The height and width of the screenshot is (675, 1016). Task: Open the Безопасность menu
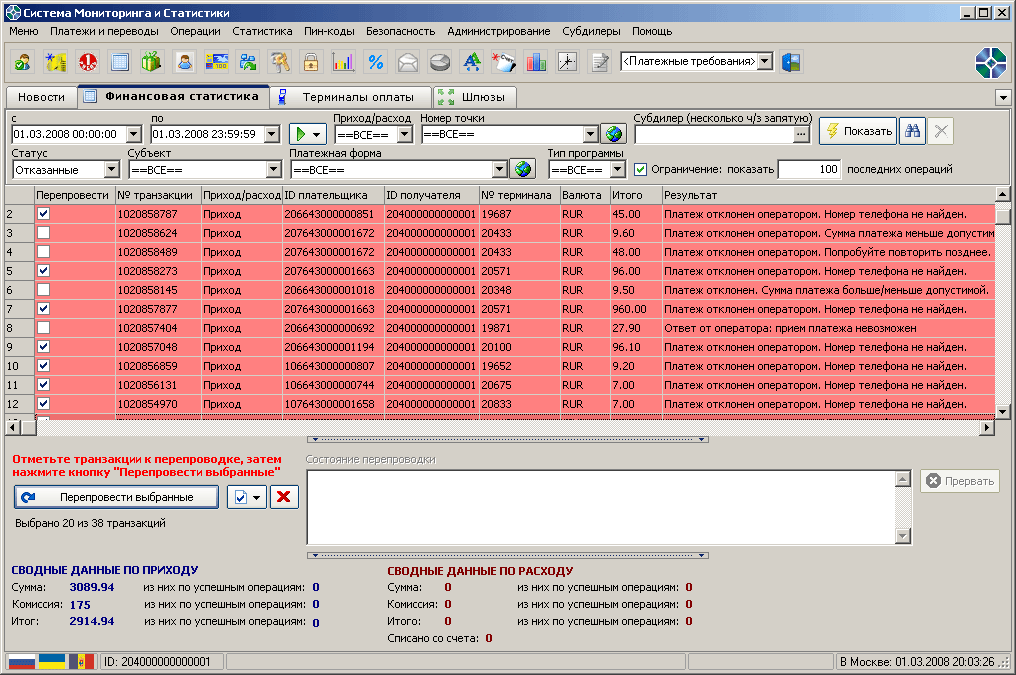[400, 31]
